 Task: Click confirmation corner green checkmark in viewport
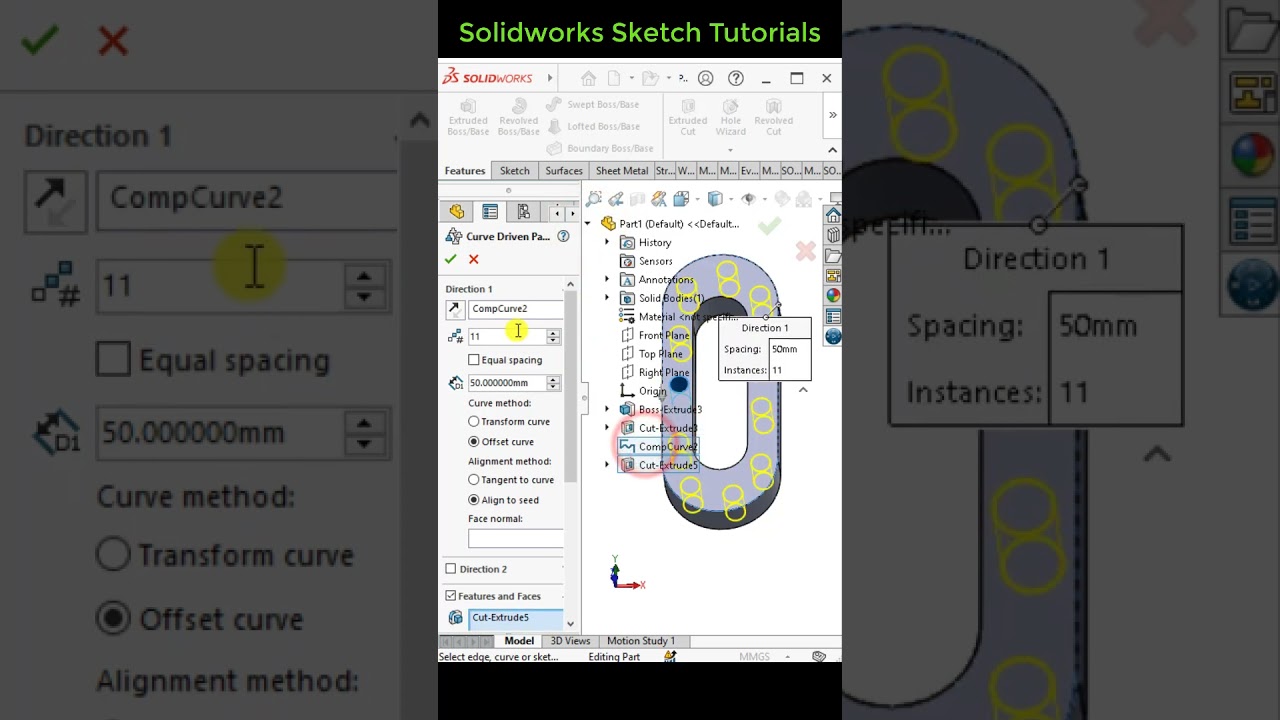tap(769, 228)
